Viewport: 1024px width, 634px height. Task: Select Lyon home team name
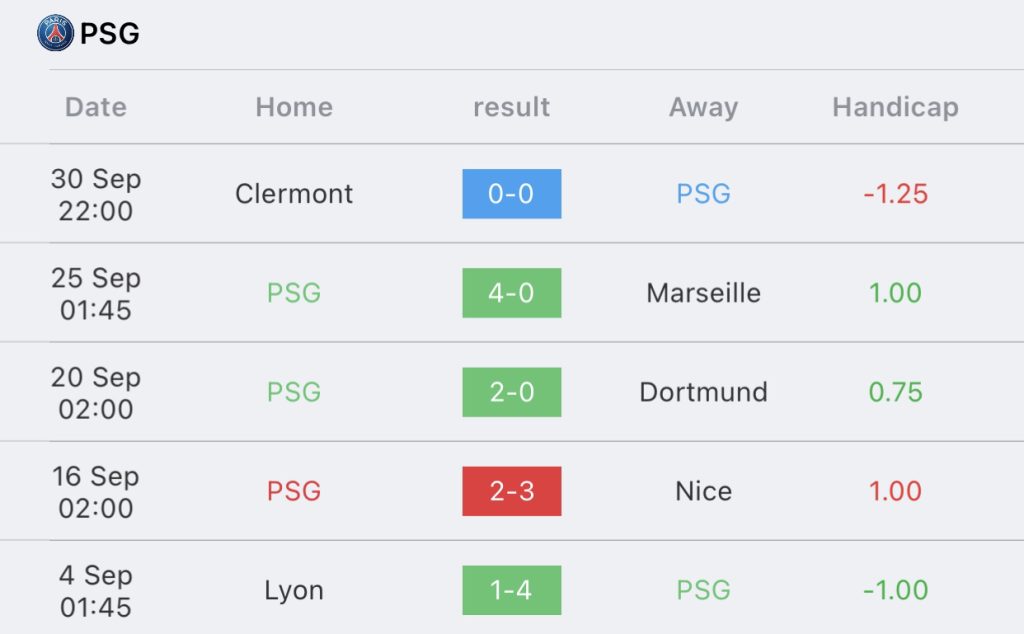(294, 590)
